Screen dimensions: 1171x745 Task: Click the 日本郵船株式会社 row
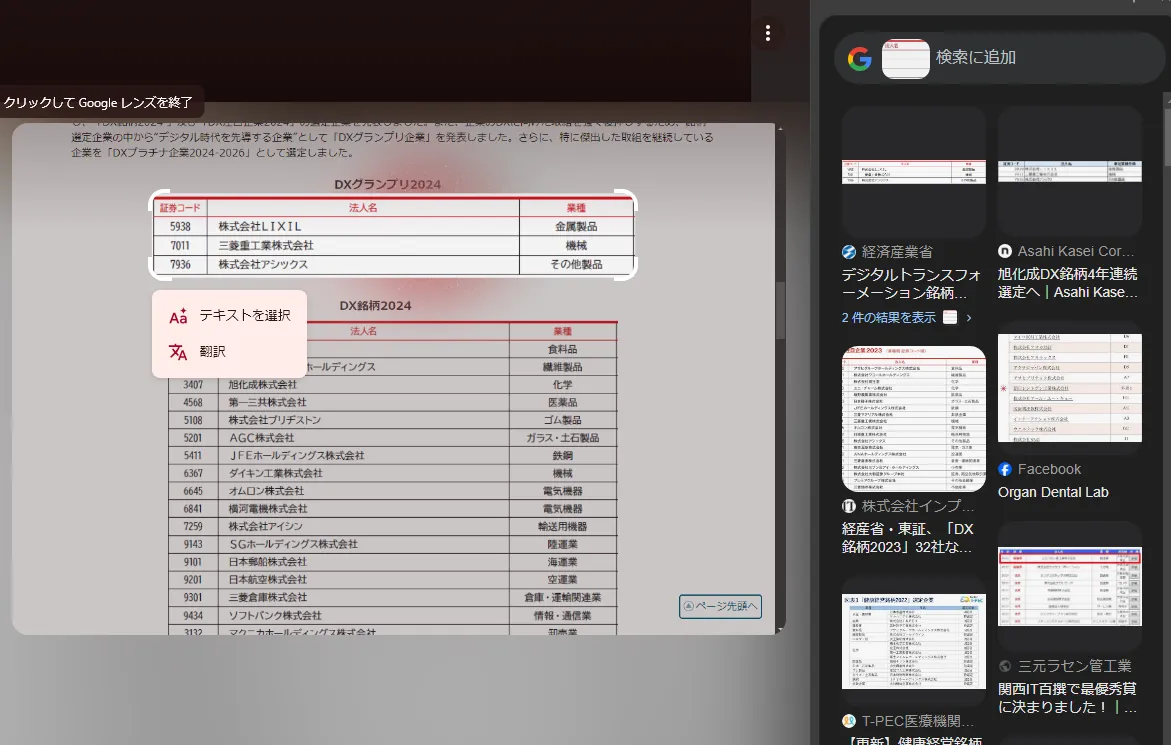[x=393, y=562]
